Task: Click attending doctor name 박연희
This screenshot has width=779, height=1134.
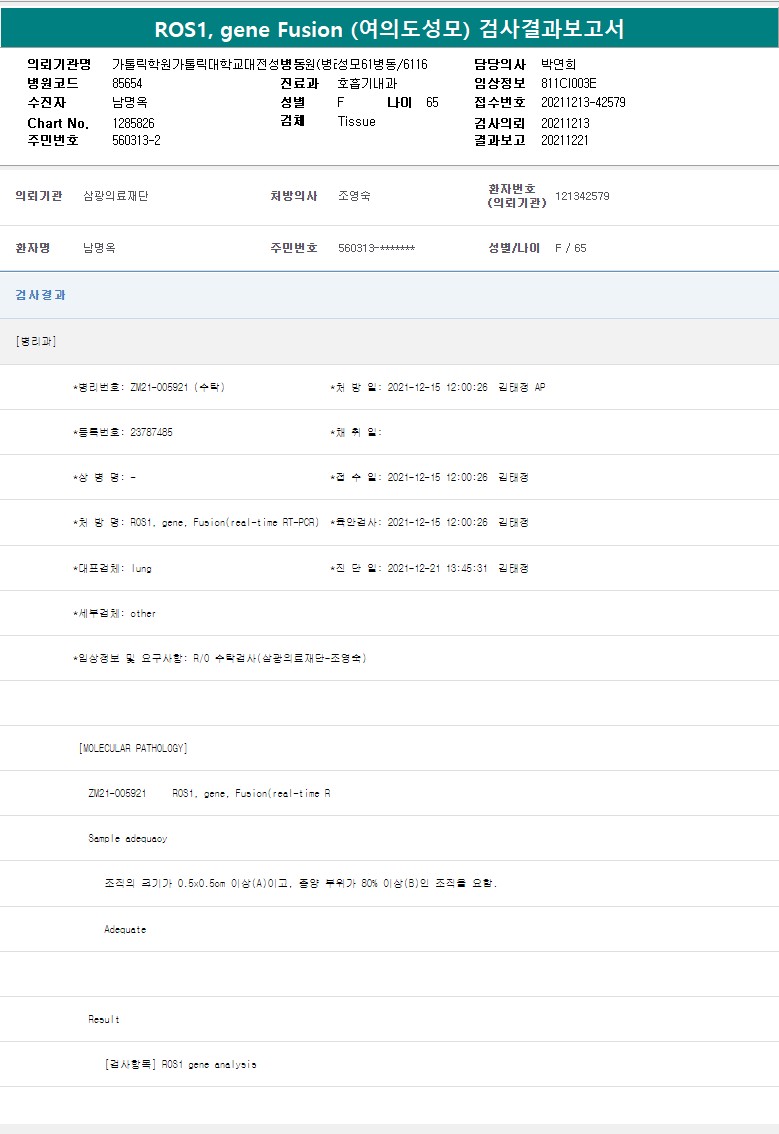Action: tap(558, 64)
